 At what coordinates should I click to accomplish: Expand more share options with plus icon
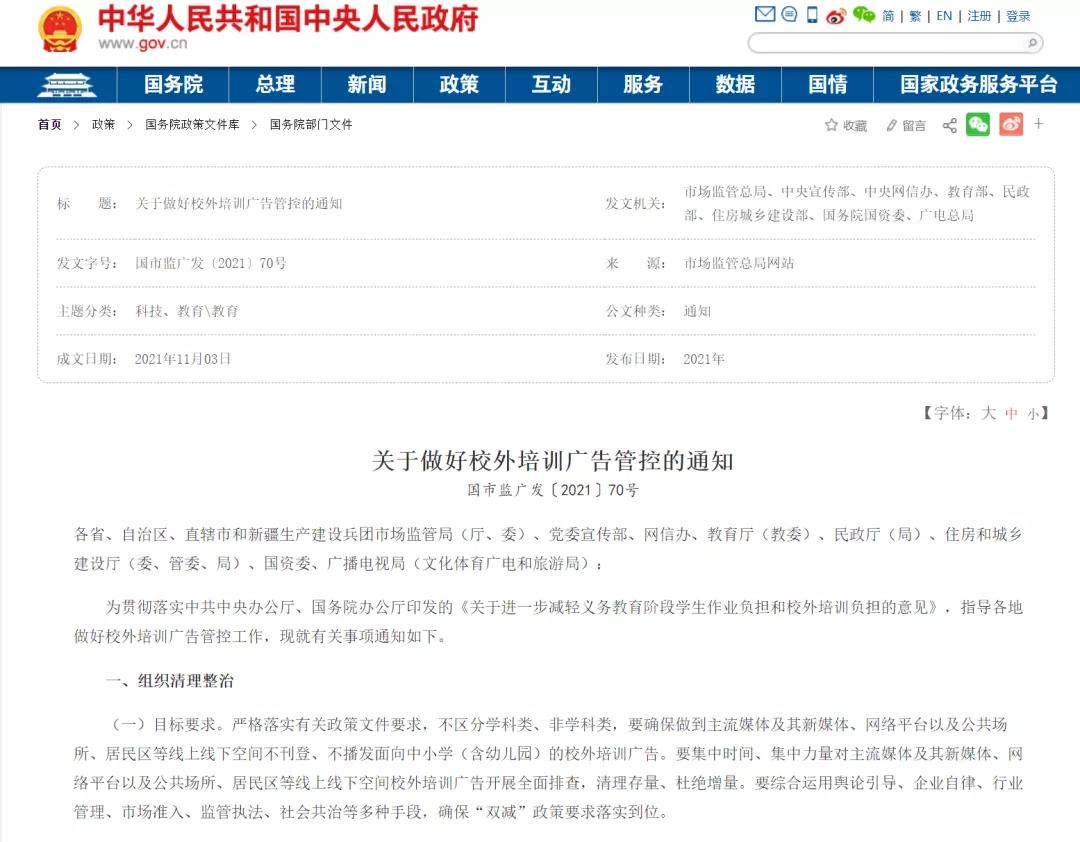click(1039, 124)
